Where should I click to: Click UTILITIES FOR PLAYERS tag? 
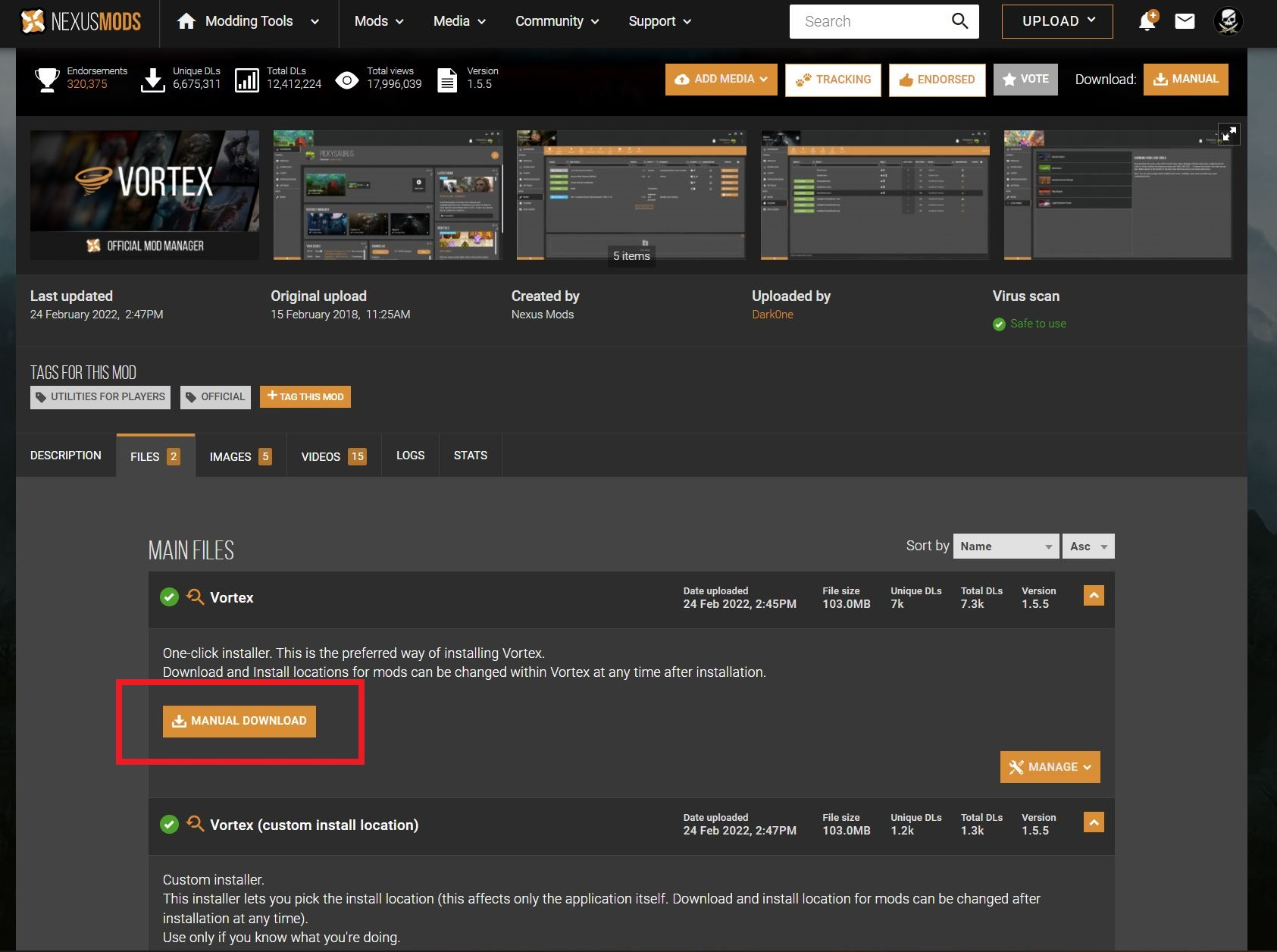coord(100,397)
